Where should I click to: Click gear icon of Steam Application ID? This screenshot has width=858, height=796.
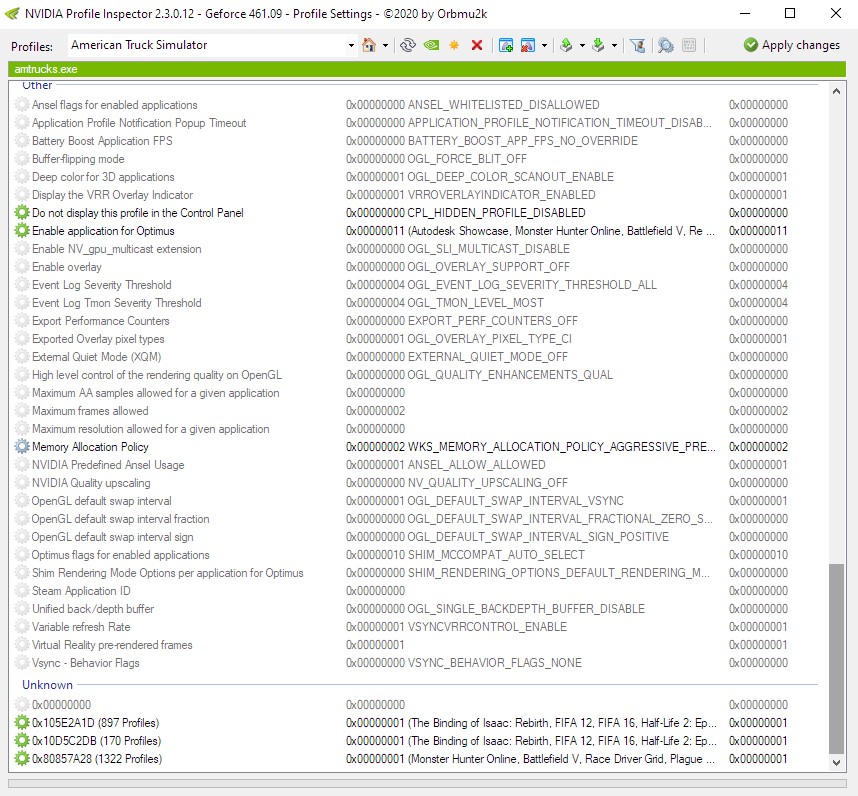pos(22,591)
